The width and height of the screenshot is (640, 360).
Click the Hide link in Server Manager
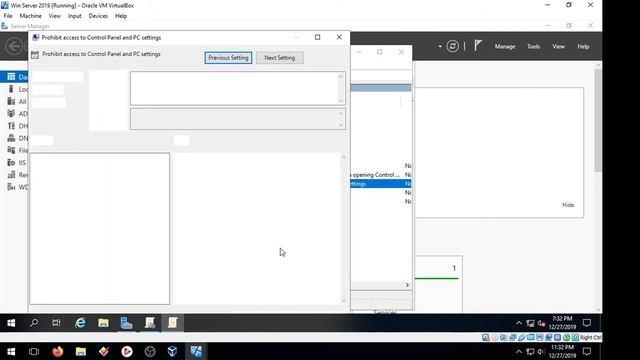click(x=568, y=205)
